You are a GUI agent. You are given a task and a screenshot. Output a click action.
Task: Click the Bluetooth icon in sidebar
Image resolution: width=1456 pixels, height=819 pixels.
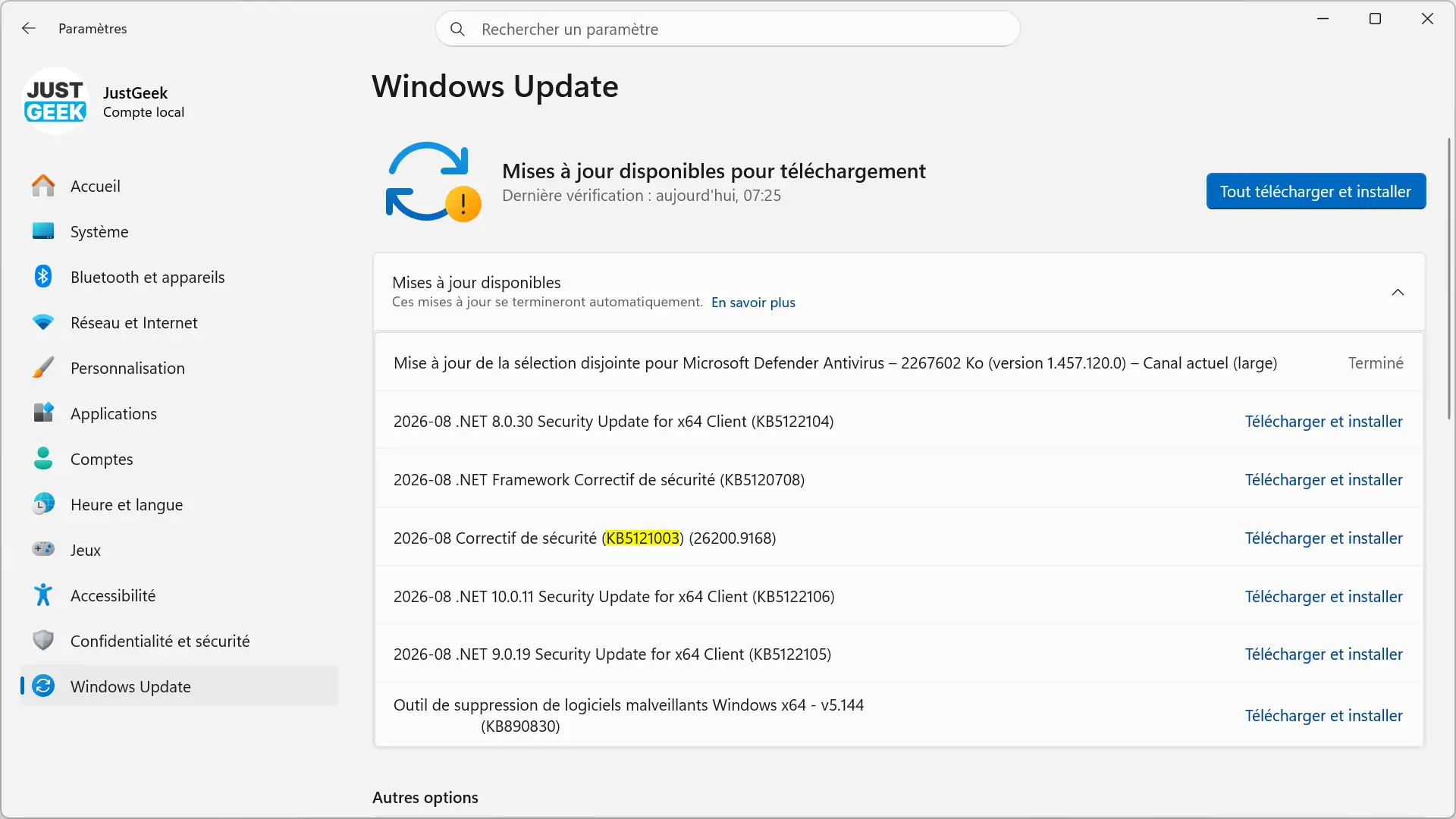tap(43, 277)
